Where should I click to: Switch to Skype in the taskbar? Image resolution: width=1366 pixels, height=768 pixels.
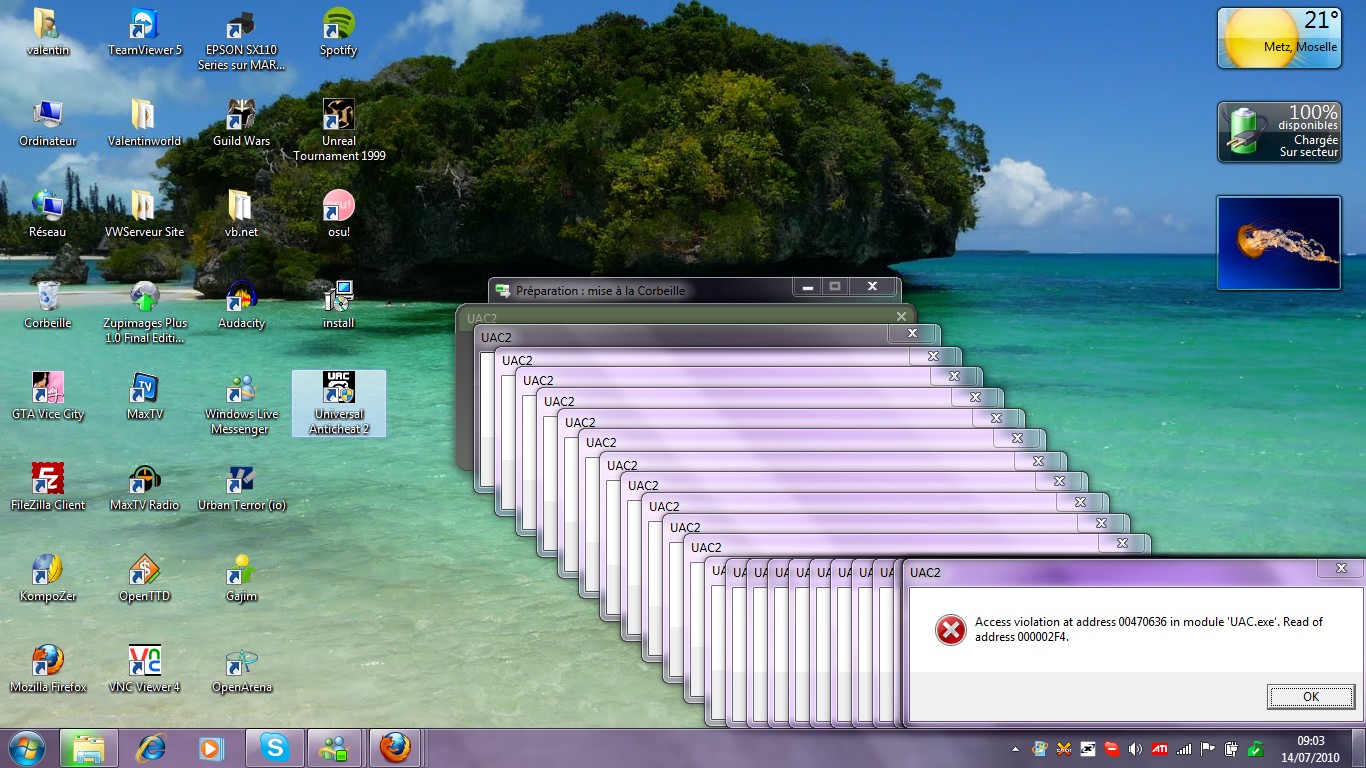pyautogui.click(x=274, y=748)
